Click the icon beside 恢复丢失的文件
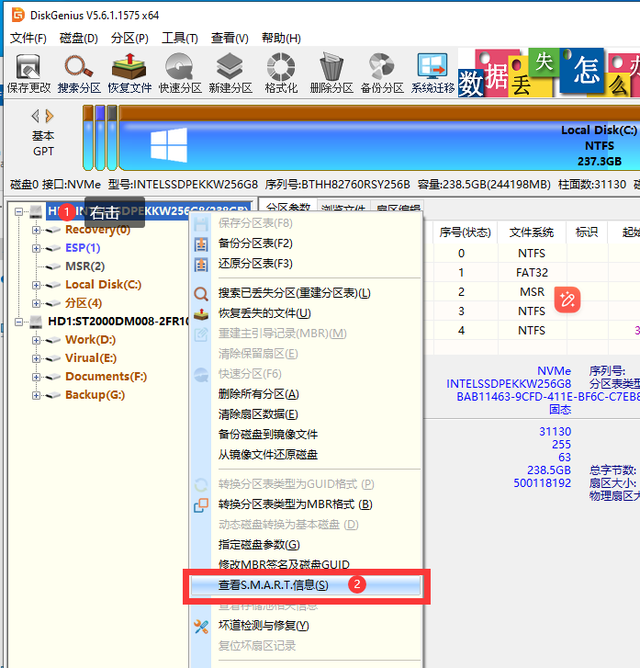This screenshot has width=640, height=668. (x=201, y=314)
